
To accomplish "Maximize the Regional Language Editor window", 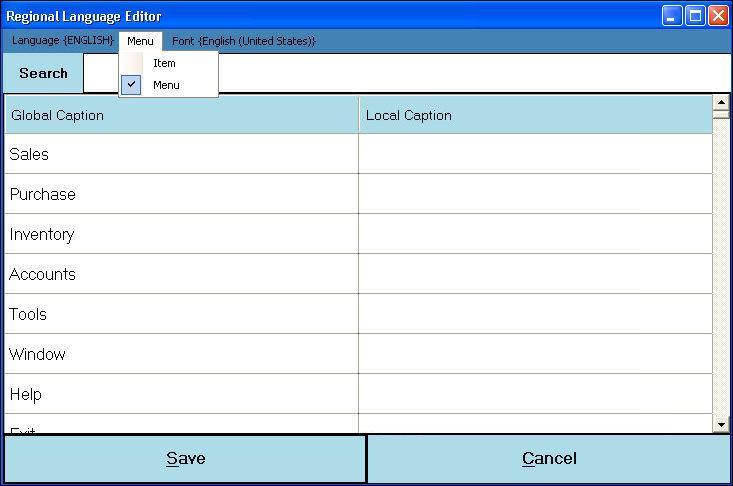I will pyautogui.click(x=695, y=16).
